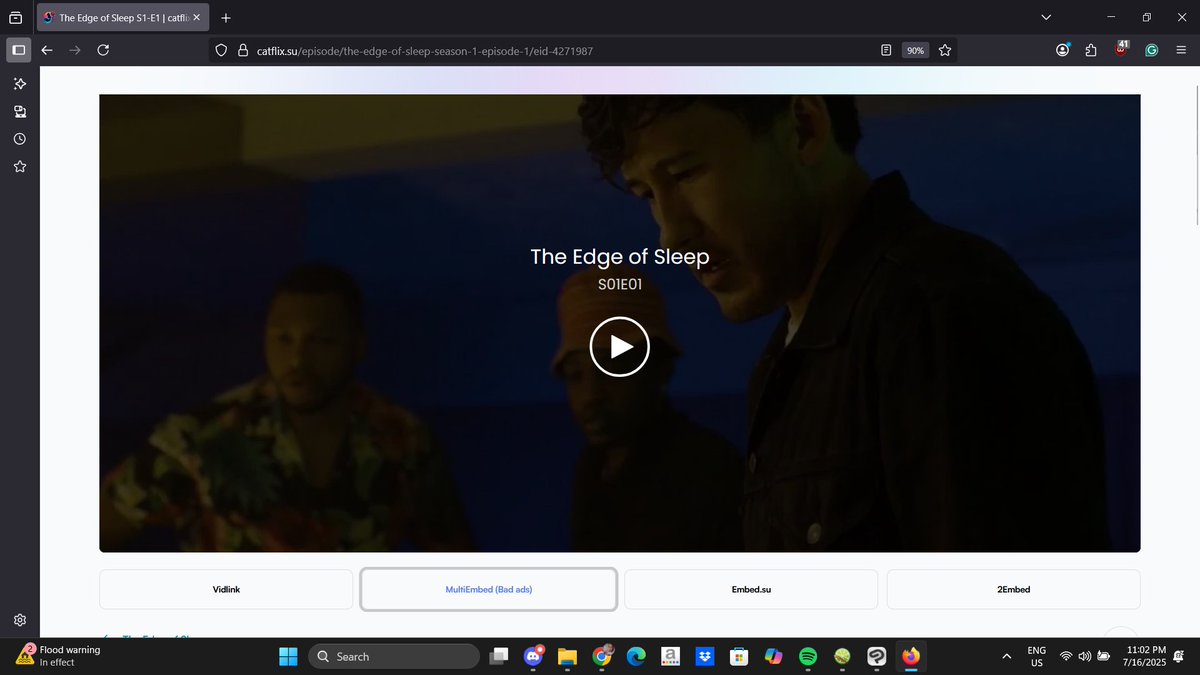Toggle the Firefox sidebar button
This screenshot has width=1200, height=675.
coord(19,49)
